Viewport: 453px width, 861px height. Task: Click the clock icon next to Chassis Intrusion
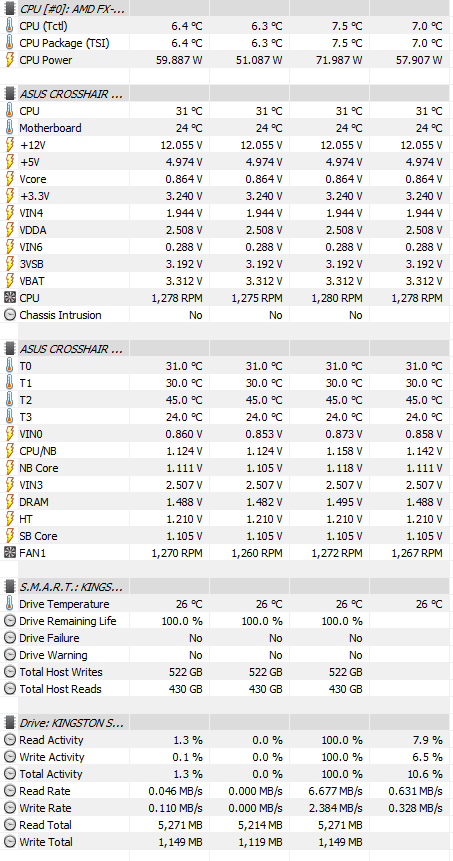click(9, 315)
